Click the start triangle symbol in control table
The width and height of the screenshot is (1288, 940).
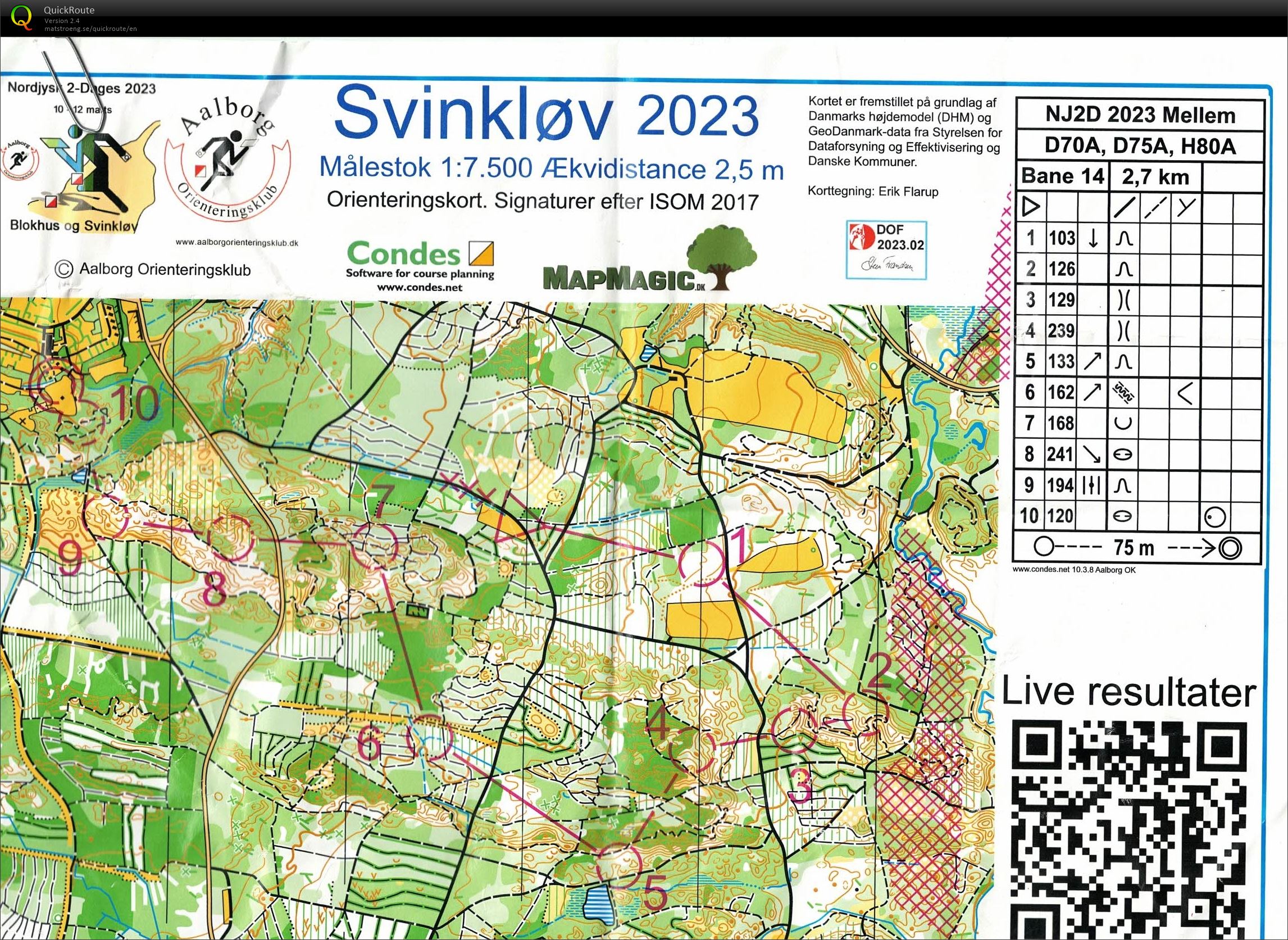point(1030,207)
